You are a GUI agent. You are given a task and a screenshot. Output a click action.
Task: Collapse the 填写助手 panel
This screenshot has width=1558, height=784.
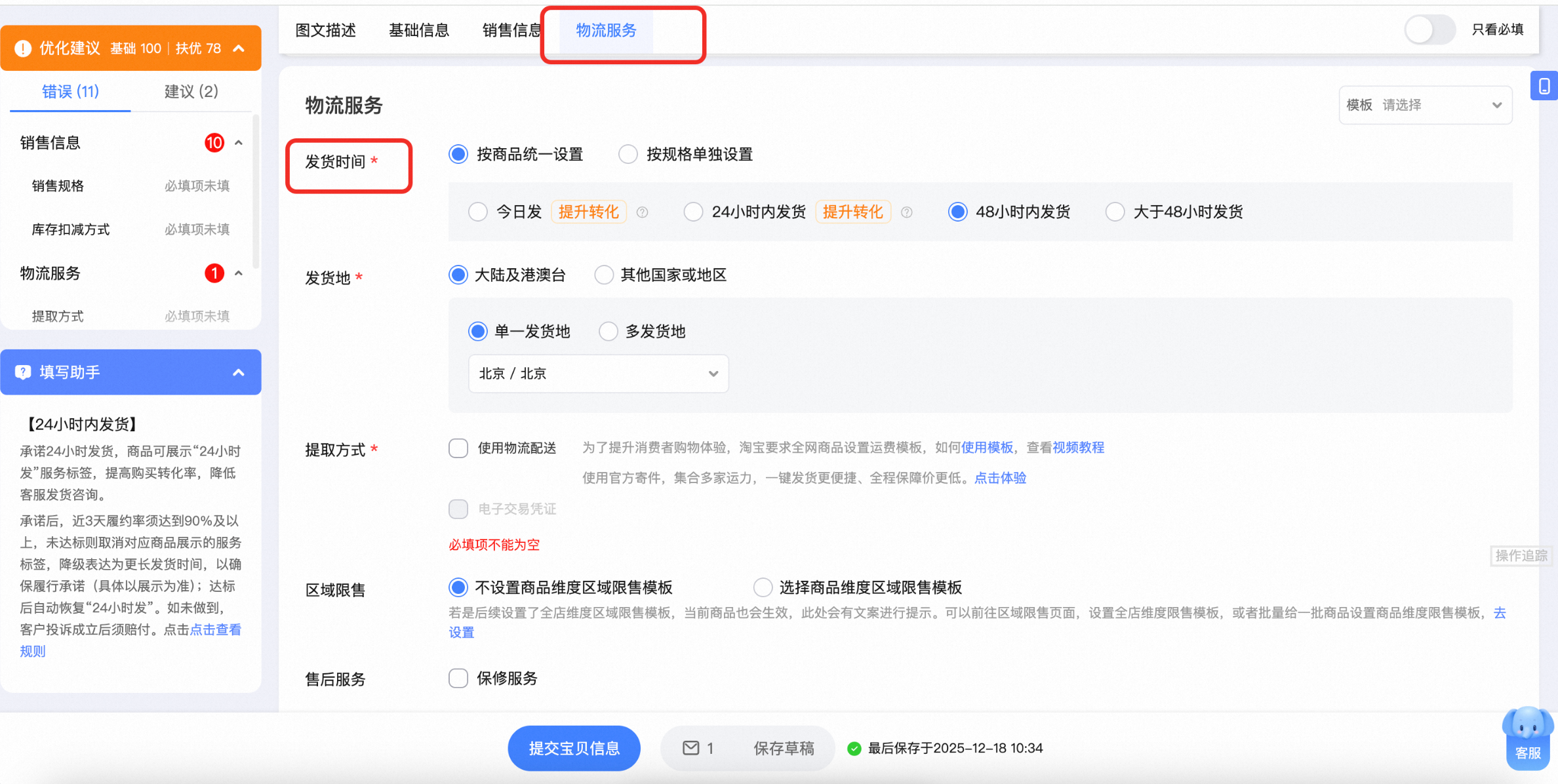[x=239, y=372]
